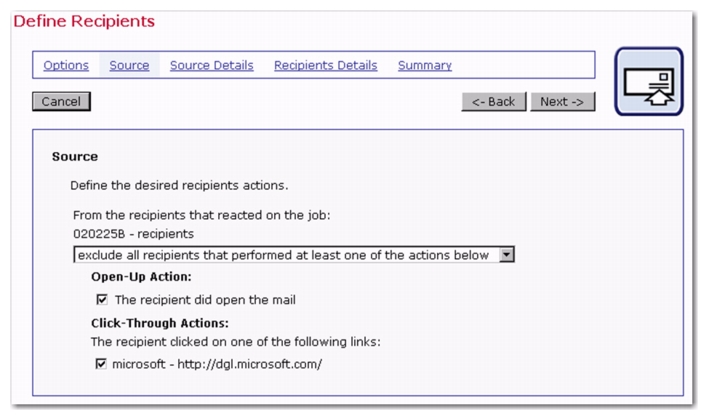
Task: Click the 'The recipient did open the mail' label
Action: click(205, 300)
